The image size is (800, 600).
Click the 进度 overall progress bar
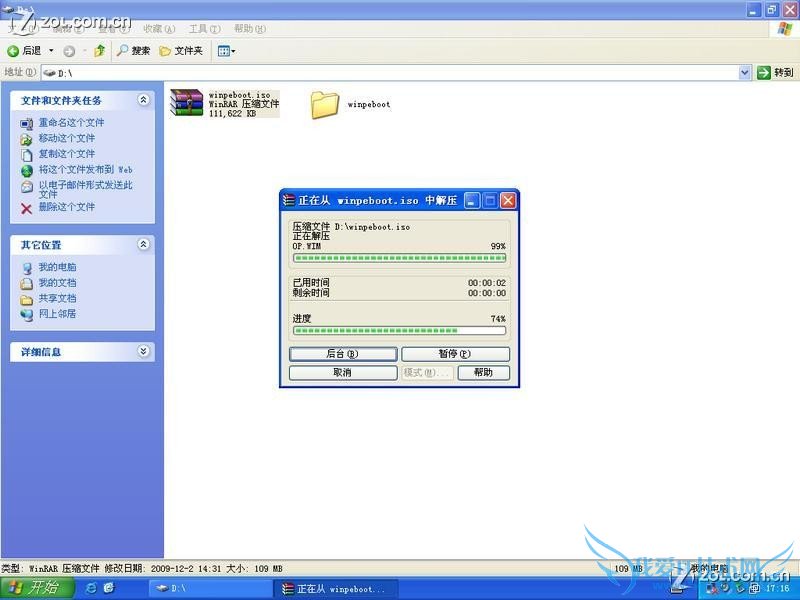click(399, 330)
